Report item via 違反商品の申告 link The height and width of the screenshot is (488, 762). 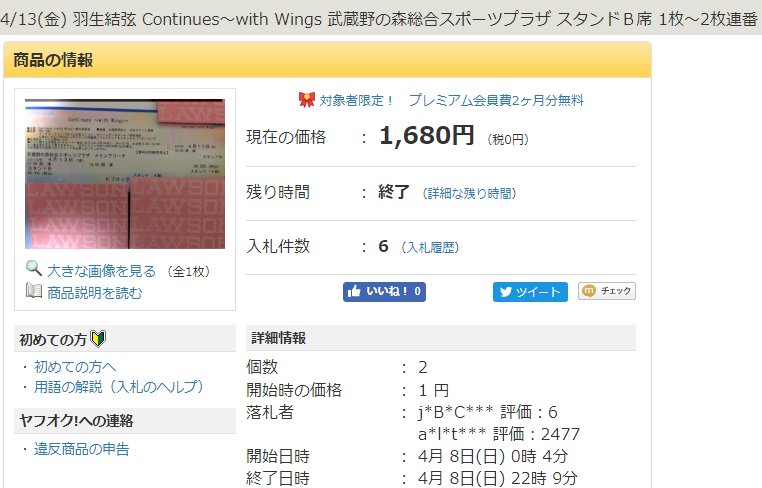[x=82, y=449]
